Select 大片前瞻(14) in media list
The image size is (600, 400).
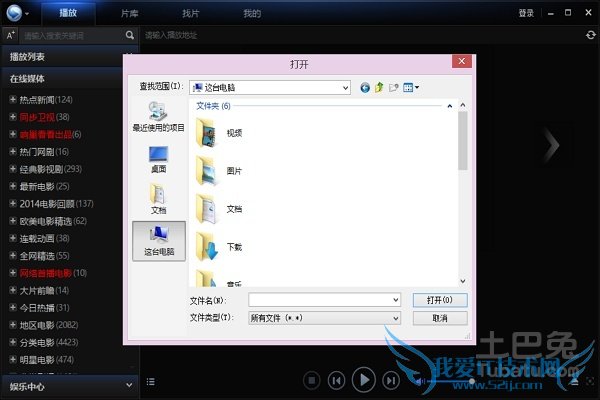click(x=44, y=291)
